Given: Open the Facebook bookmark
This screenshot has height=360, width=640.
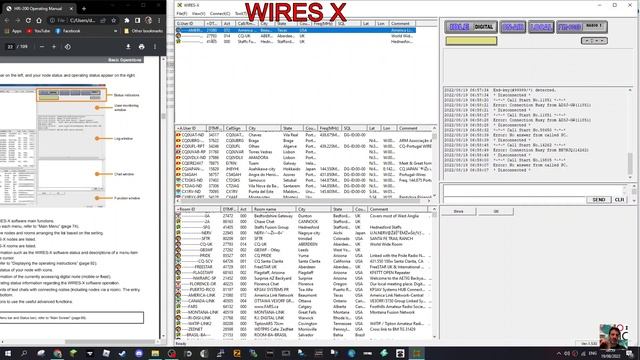Looking at the screenshot, I should [x=68, y=31].
